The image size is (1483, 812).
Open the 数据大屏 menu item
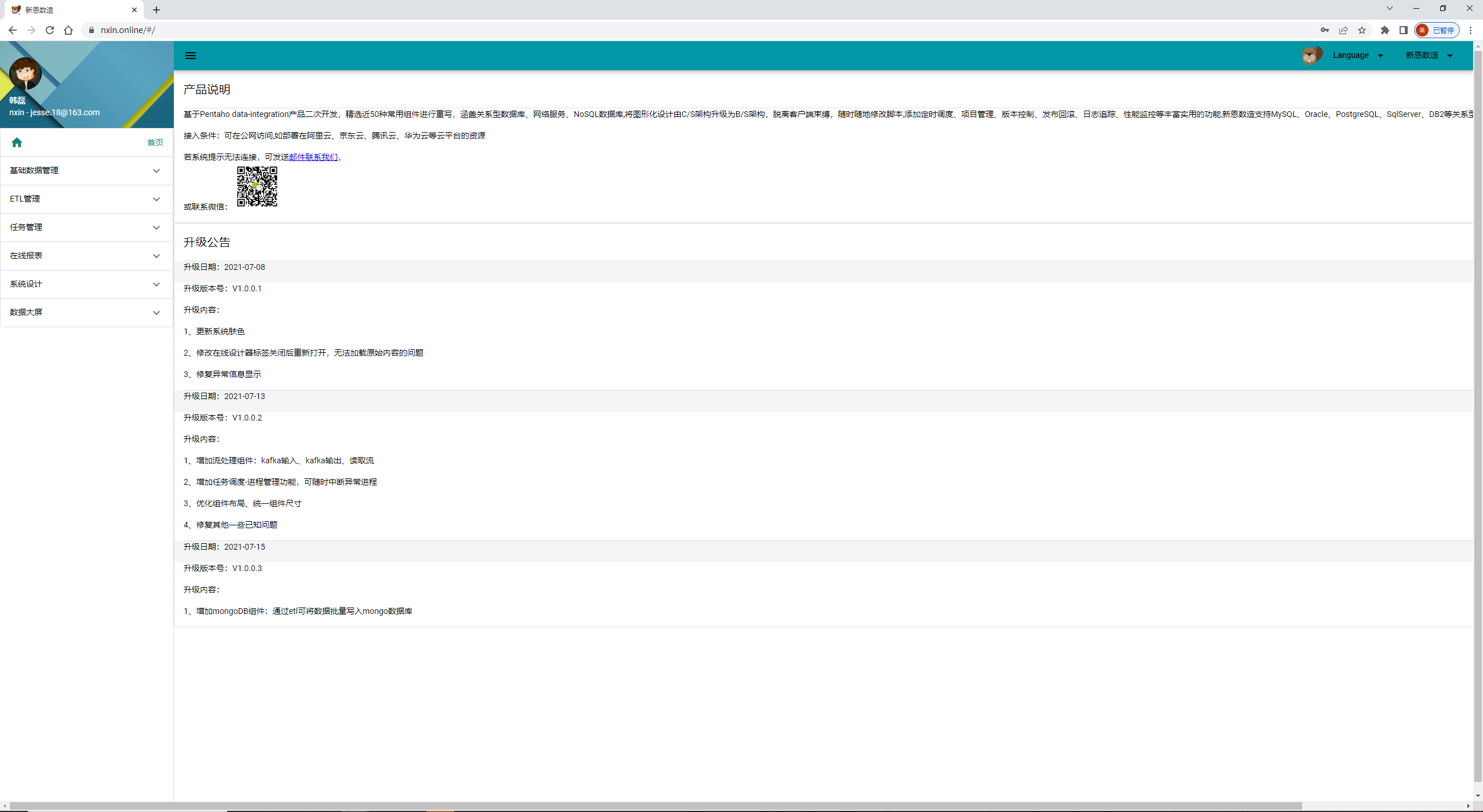click(86, 312)
